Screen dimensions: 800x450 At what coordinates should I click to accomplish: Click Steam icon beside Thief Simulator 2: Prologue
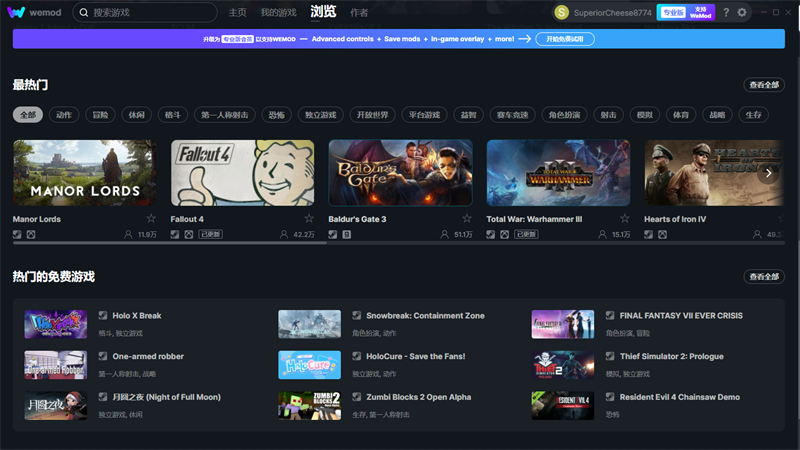tap(610, 356)
